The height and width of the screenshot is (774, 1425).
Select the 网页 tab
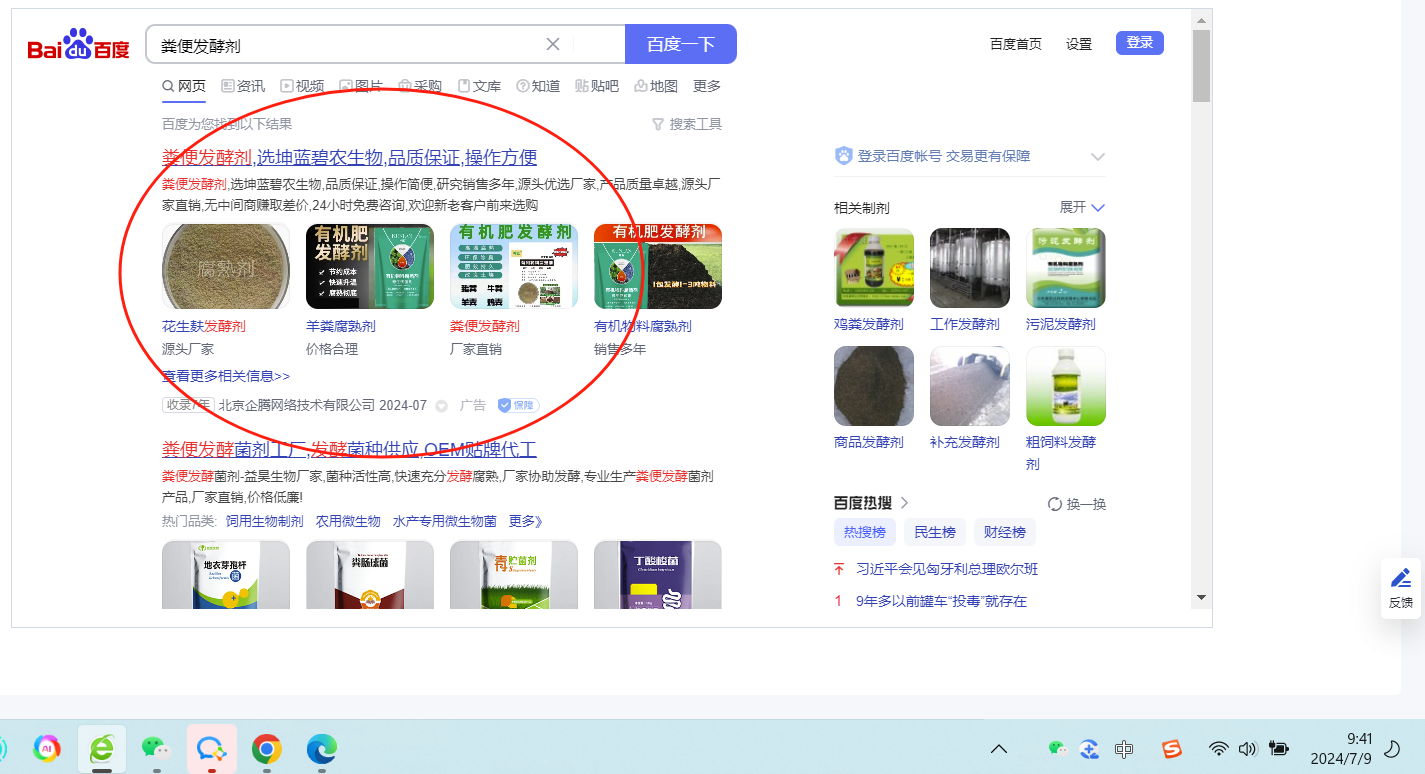(184, 86)
